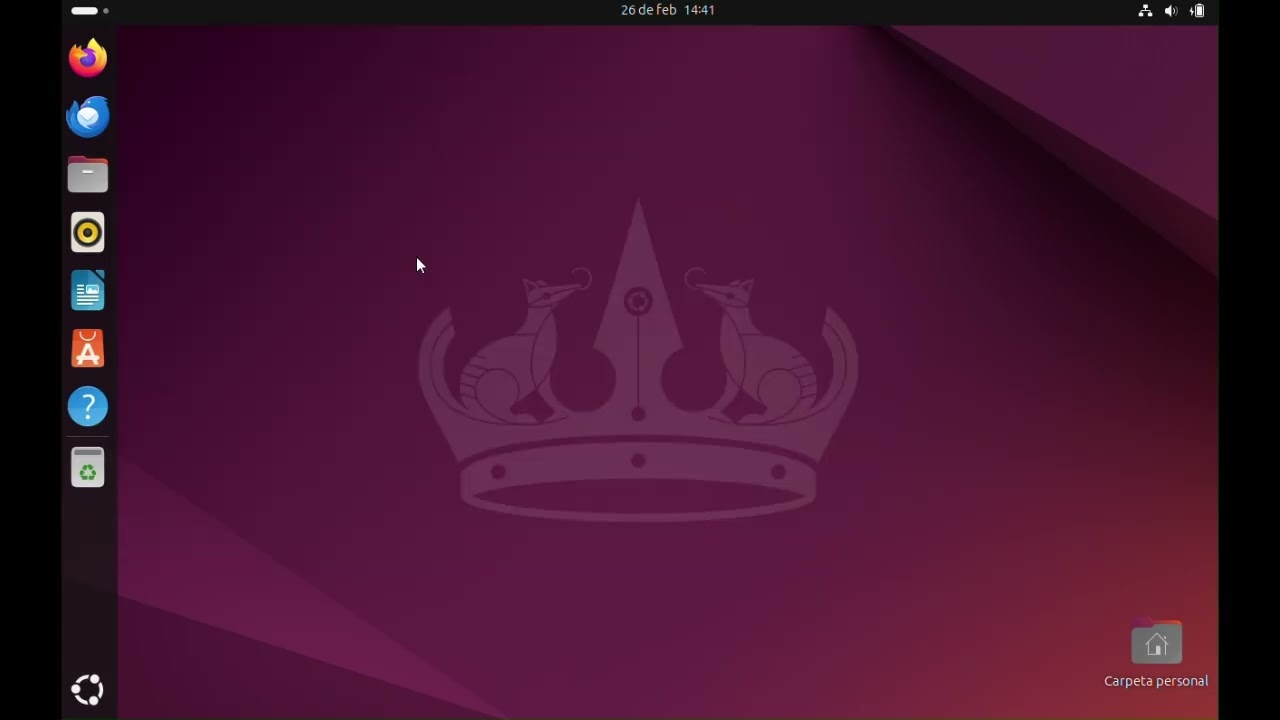1280x720 pixels.
Task: Open the calendar via 26 de feb 14:41 clock
Action: pyautogui.click(x=667, y=10)
